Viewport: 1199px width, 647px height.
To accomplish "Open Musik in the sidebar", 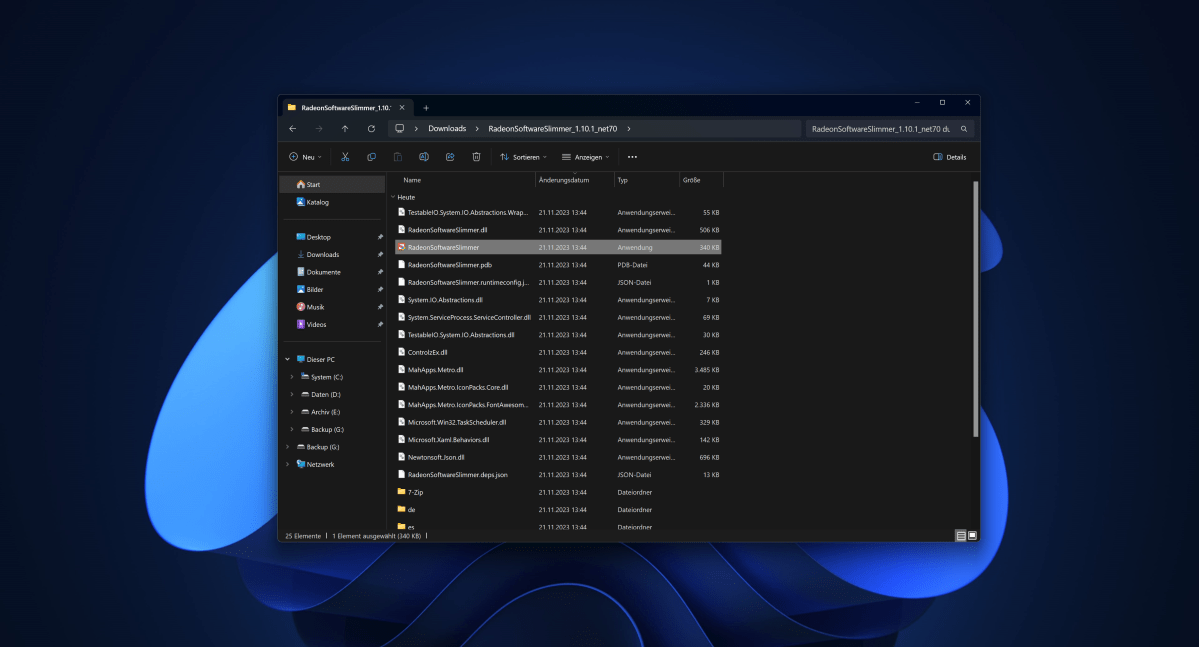I will 315,307.
